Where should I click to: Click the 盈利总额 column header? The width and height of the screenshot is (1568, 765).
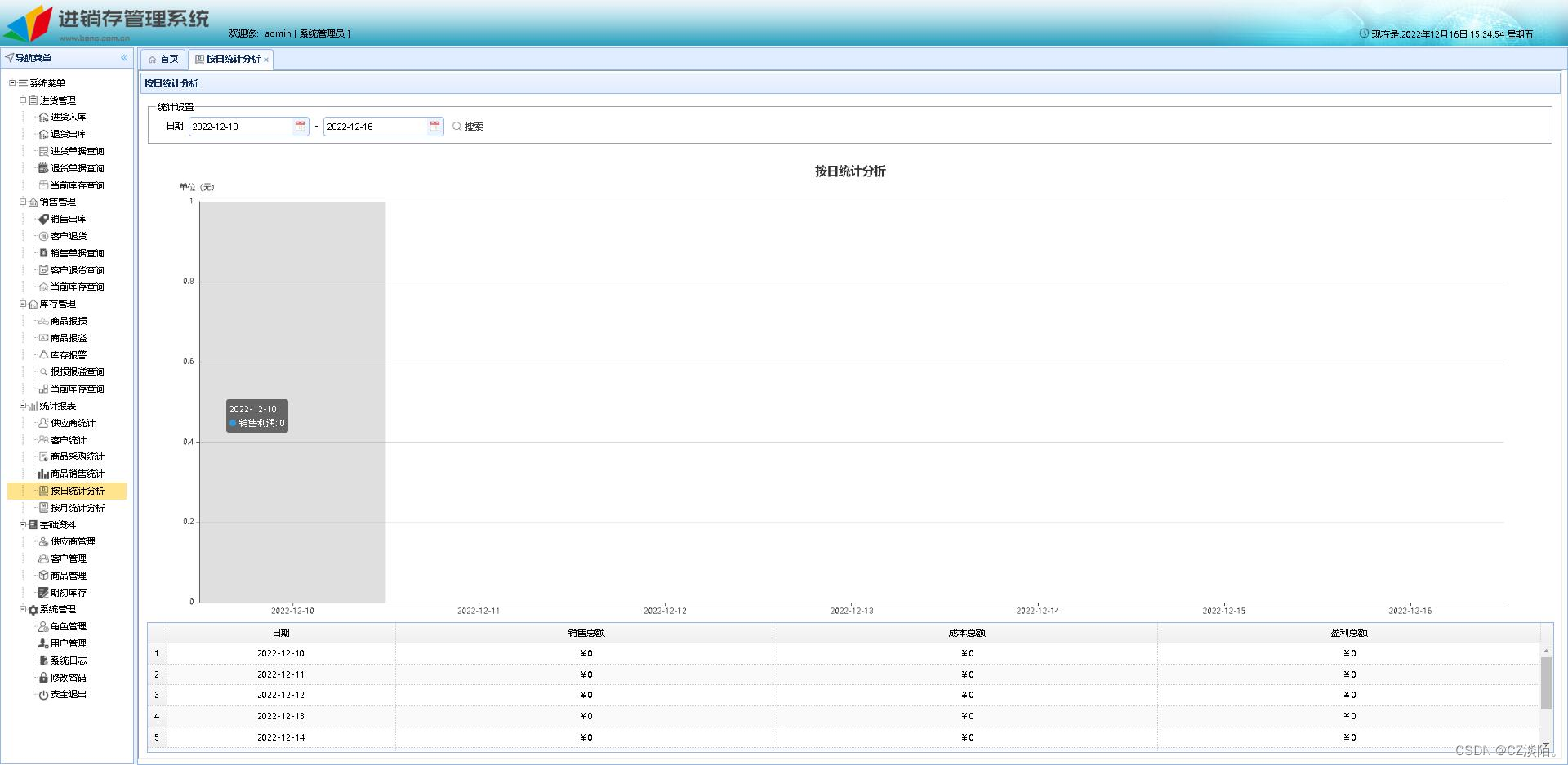coord(1349,633)
